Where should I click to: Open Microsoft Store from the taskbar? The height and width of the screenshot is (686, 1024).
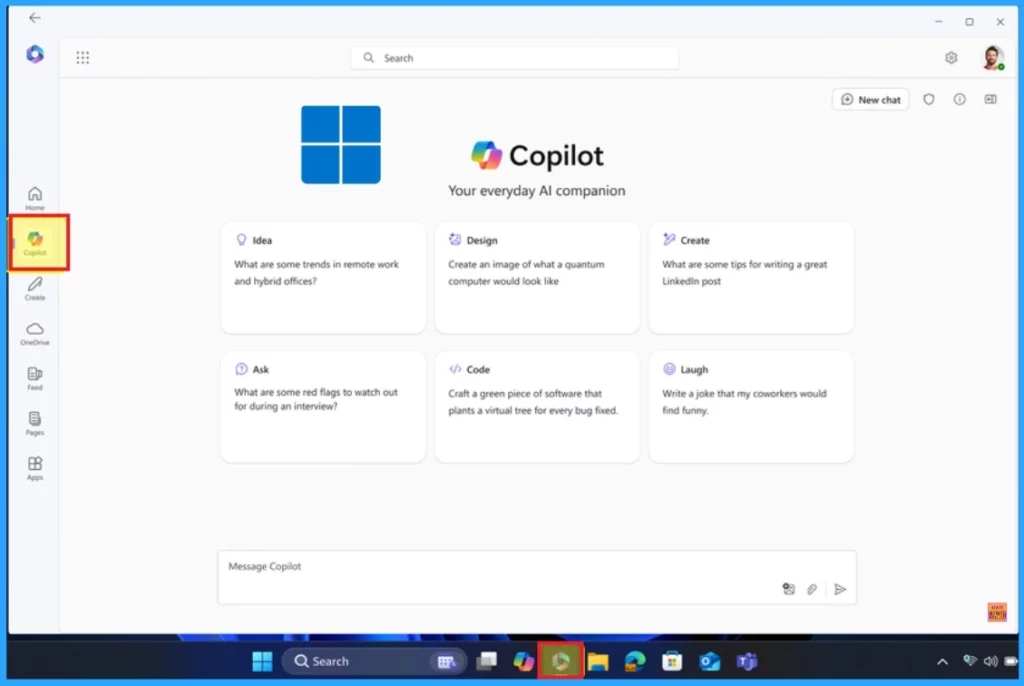(672, 662)
